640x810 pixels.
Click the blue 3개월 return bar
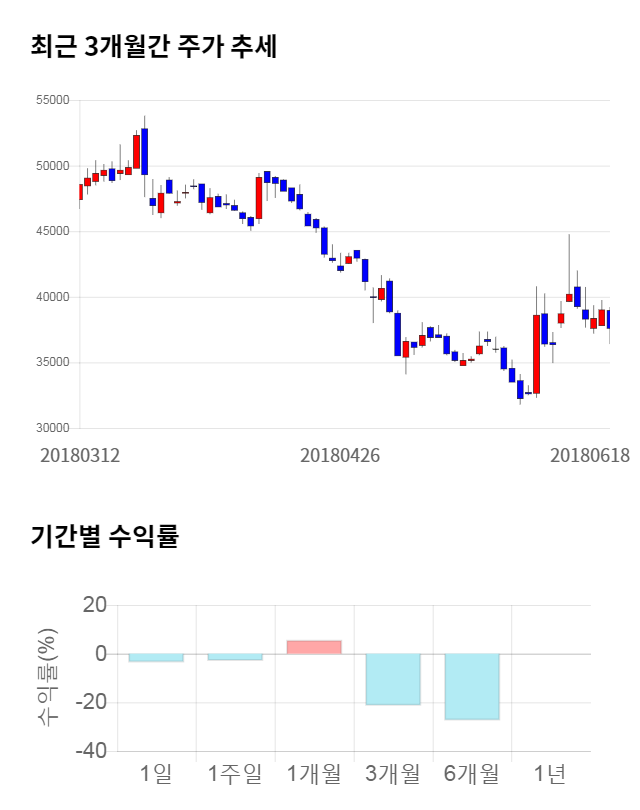pos(393,679)
